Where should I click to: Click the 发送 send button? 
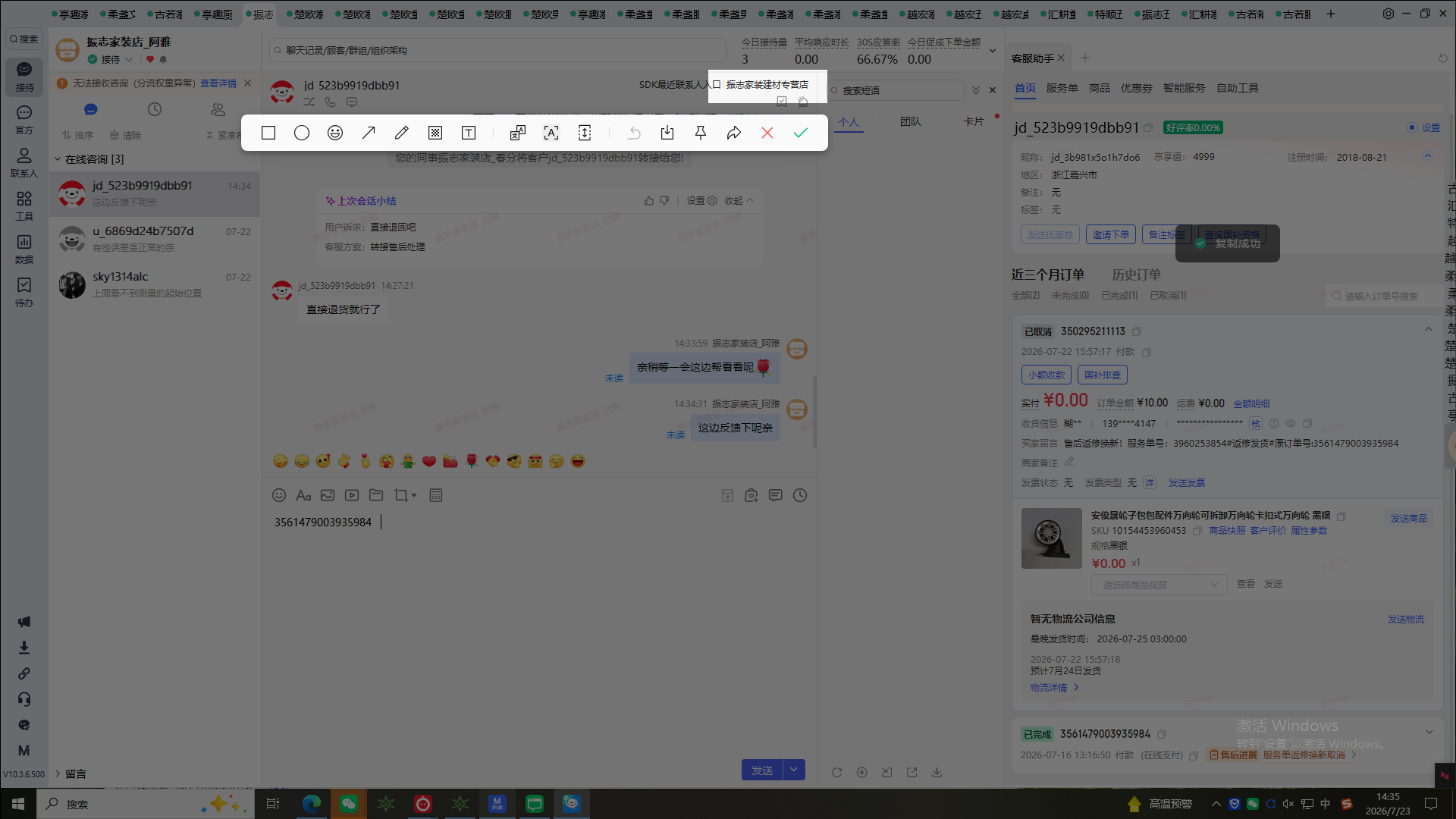(x=762, y=770)
